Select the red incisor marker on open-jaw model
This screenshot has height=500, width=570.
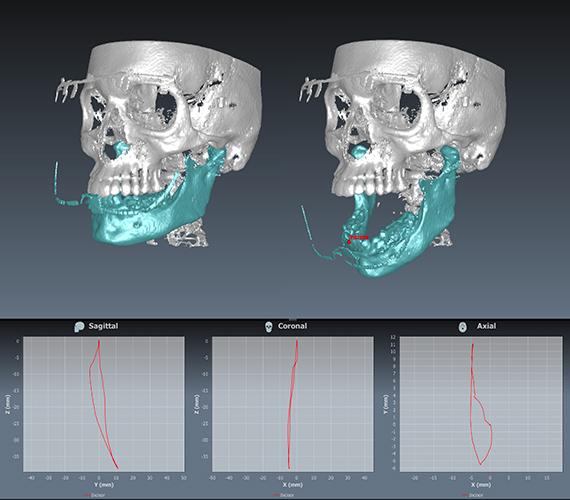click(x=349, y=242)
